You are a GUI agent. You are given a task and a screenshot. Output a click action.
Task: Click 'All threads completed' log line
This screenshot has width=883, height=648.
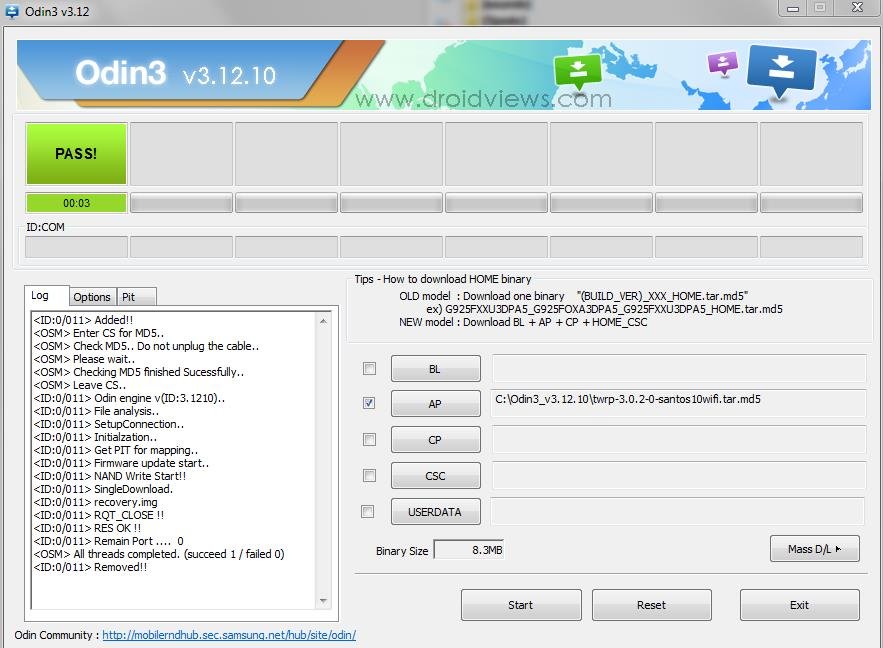[159, 554]
